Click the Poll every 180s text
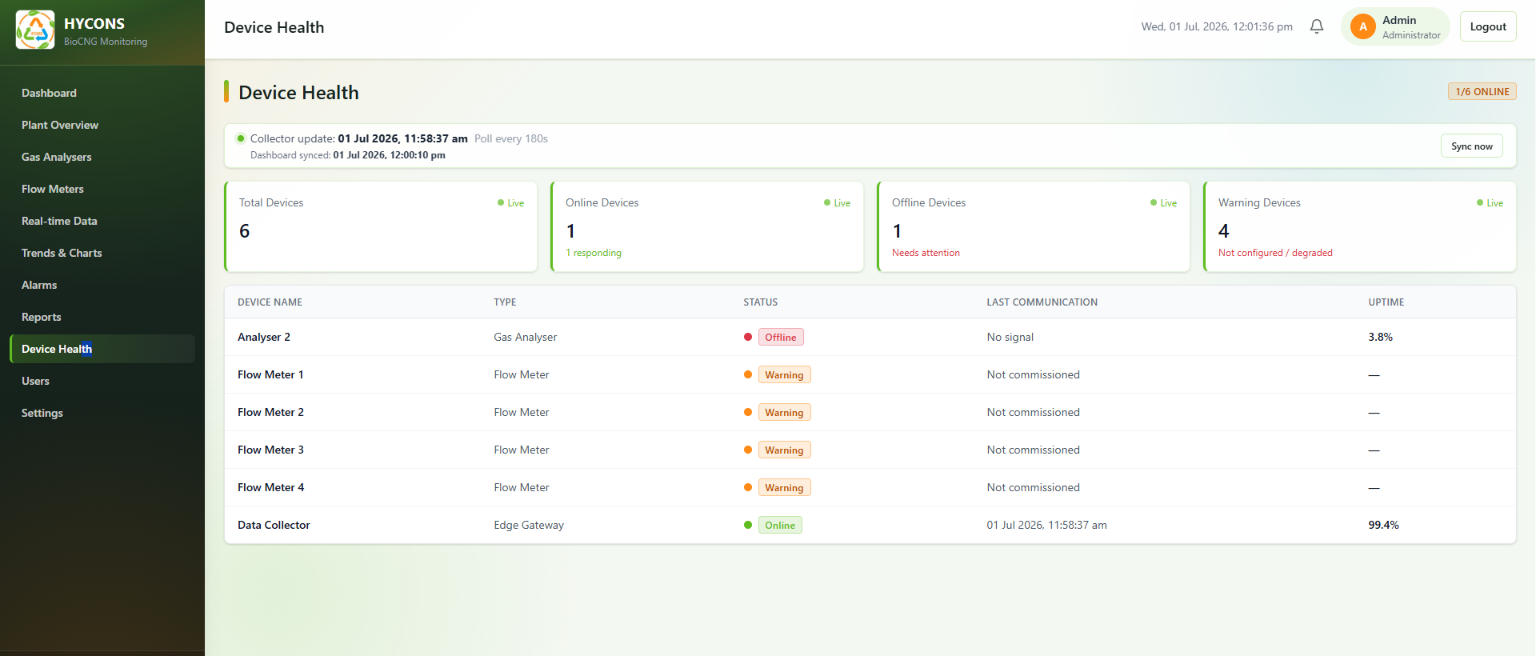Screen dimensions: 1536x657 point(511,138)
